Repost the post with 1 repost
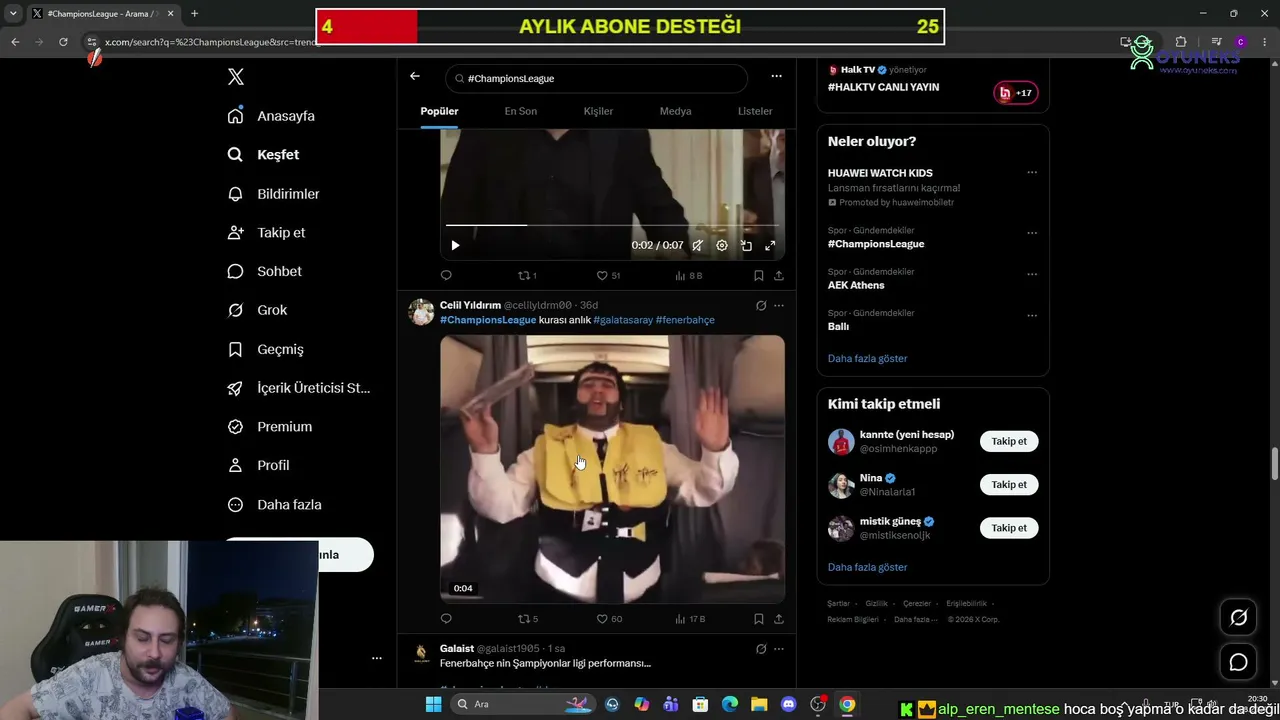Viewport: 1280px width, 720px height. [x=527, y=276]
